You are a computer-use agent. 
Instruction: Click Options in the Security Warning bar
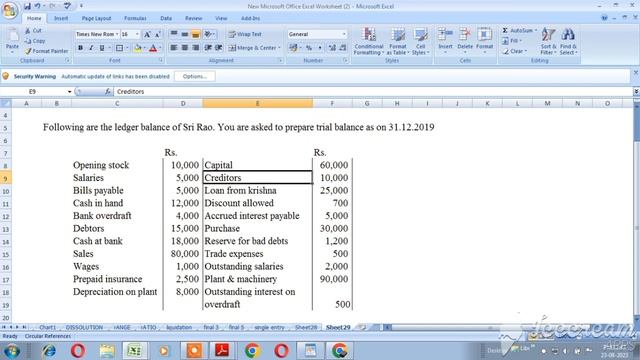(x=195, y=76)
